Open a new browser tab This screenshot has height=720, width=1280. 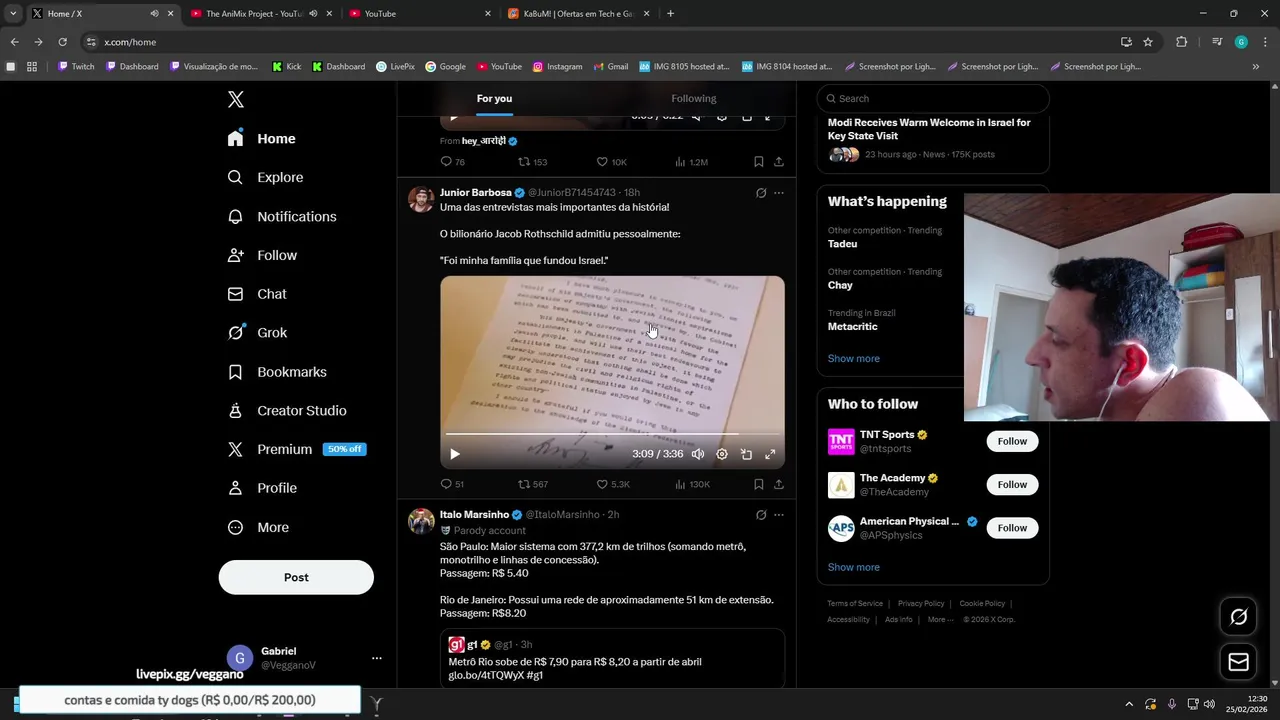(670, 14)
